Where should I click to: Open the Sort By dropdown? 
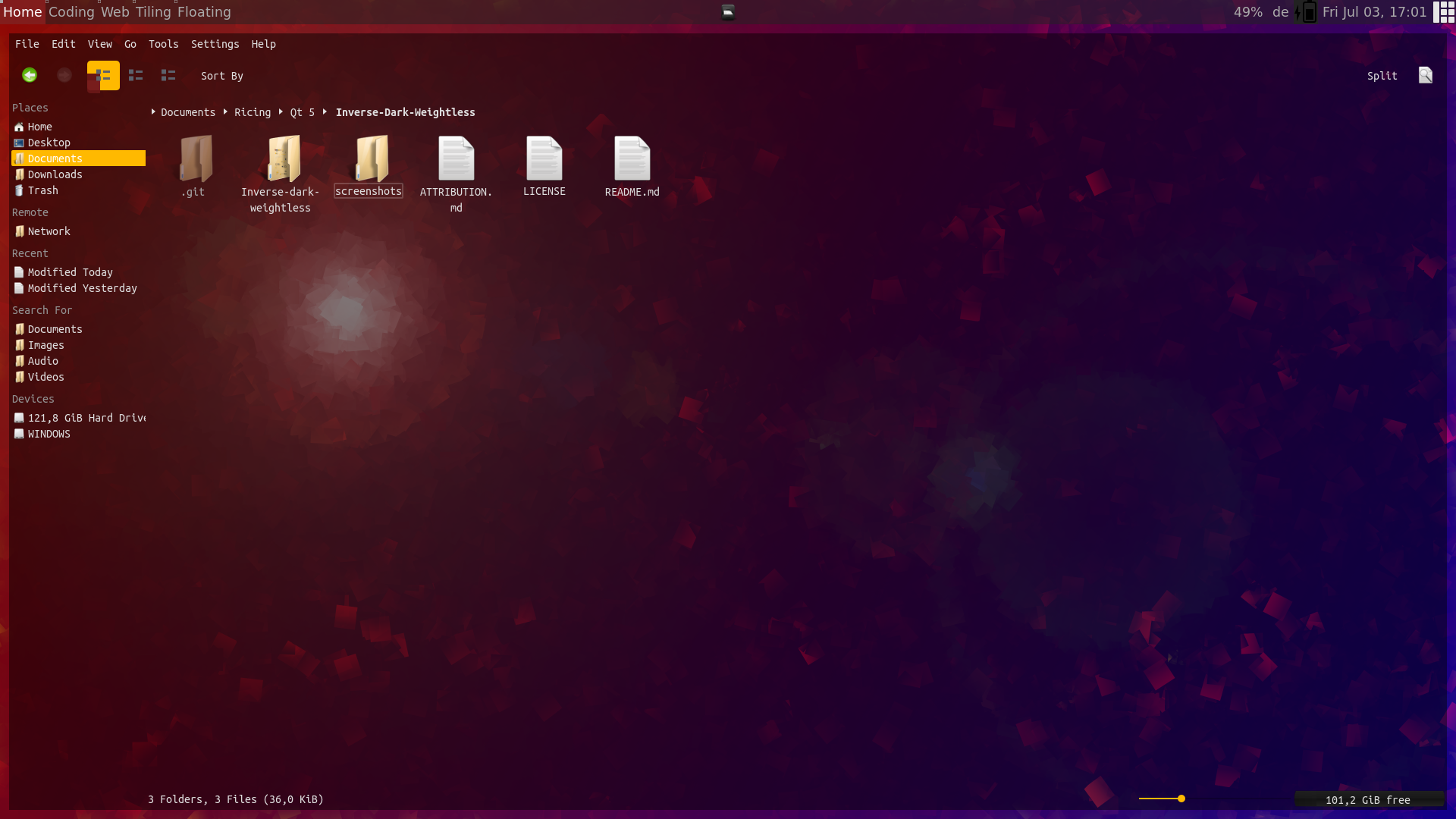pyautogui.click(x=221, y=76)
